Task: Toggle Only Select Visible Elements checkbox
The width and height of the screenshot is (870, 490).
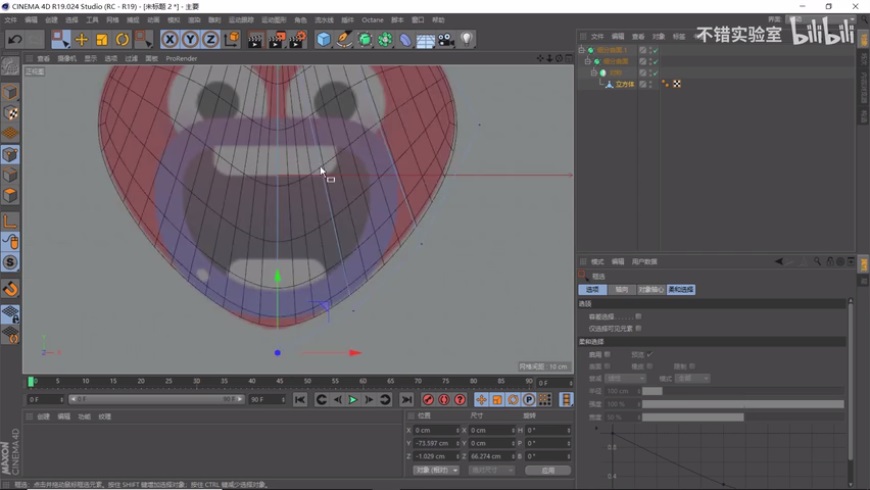Action: coord(639,329)
